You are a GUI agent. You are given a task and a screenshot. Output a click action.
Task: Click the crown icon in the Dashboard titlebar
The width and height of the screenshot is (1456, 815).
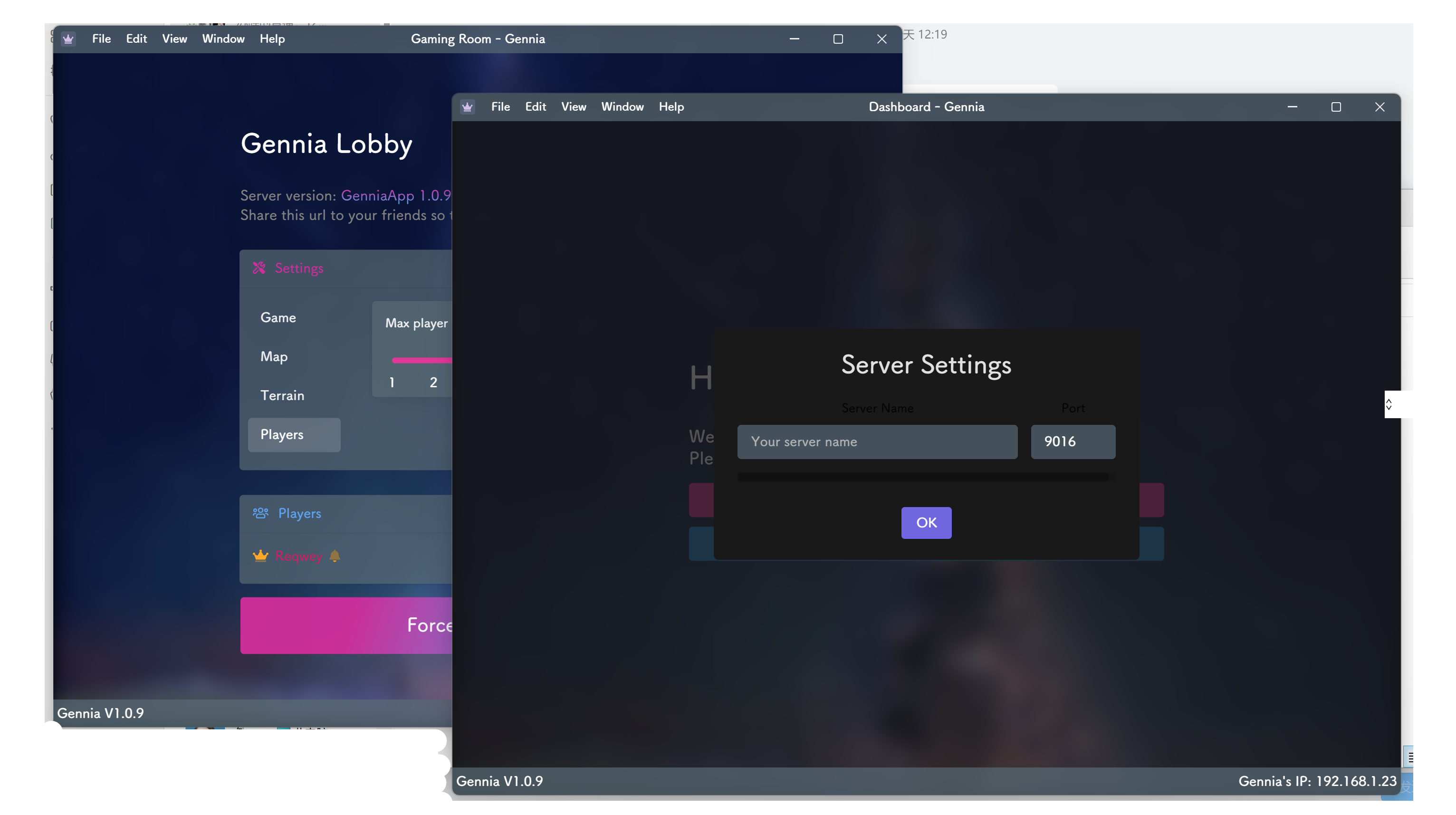click(468, 107)
